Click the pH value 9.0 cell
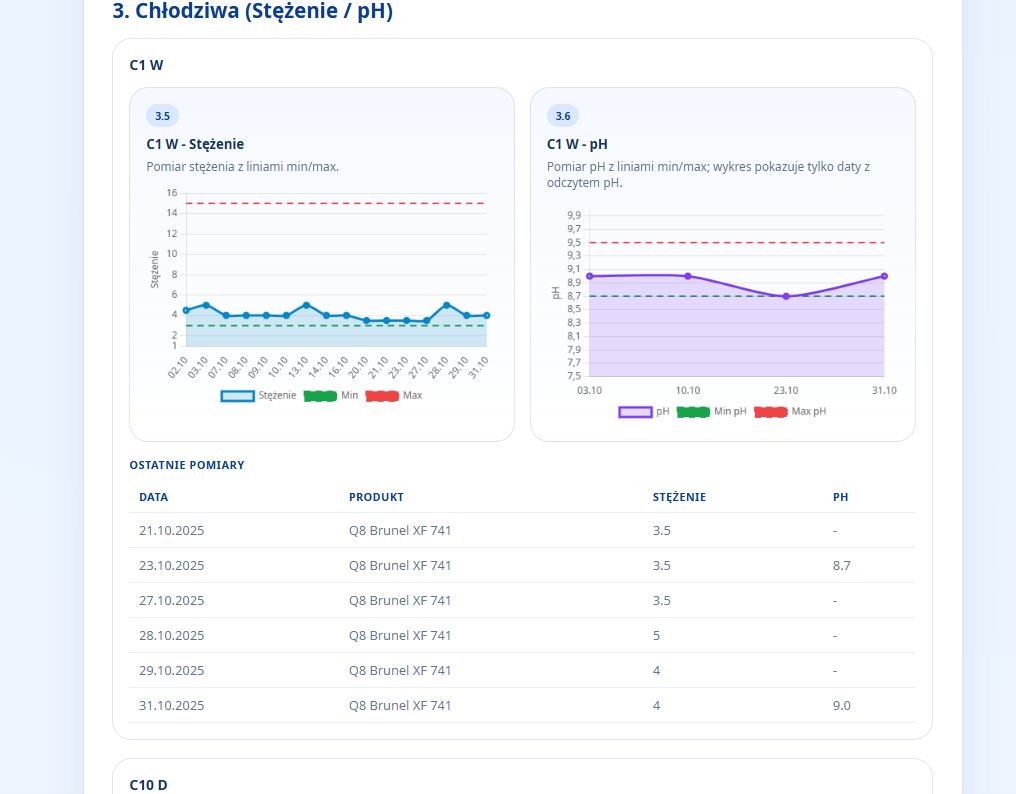This screenshot has height=794, width=1016. coord(842,706)
